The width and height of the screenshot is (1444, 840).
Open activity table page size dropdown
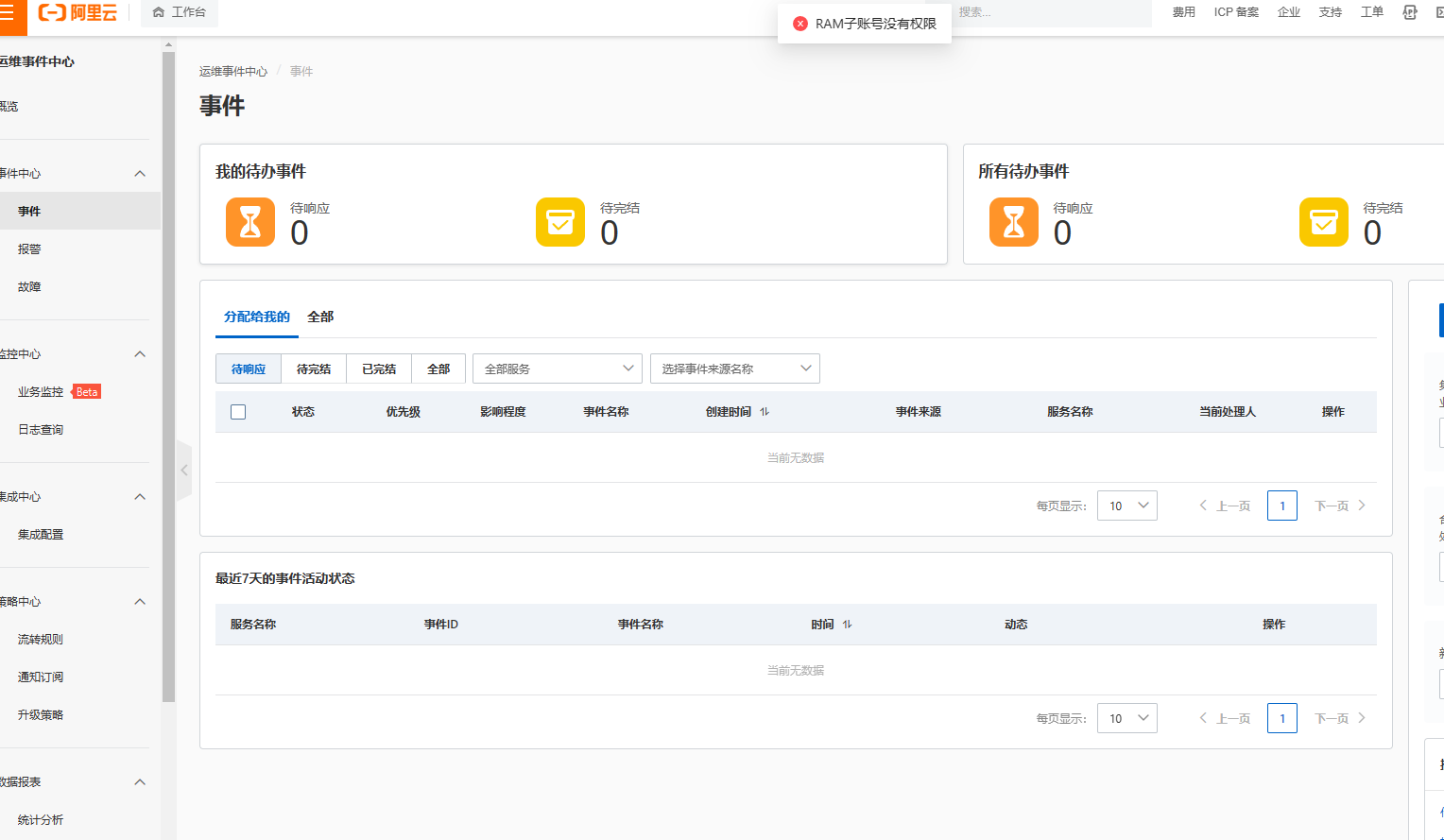[1127, 718]
